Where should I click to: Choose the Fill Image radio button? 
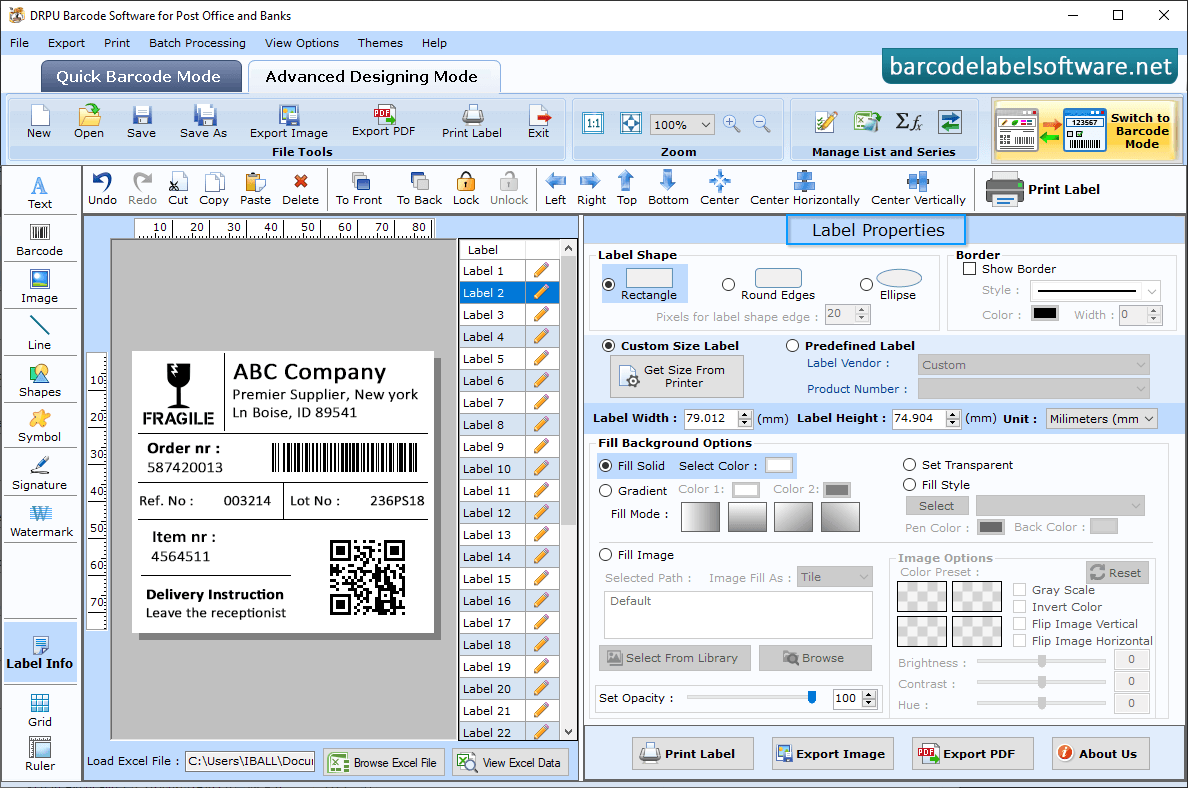point(605,555)
